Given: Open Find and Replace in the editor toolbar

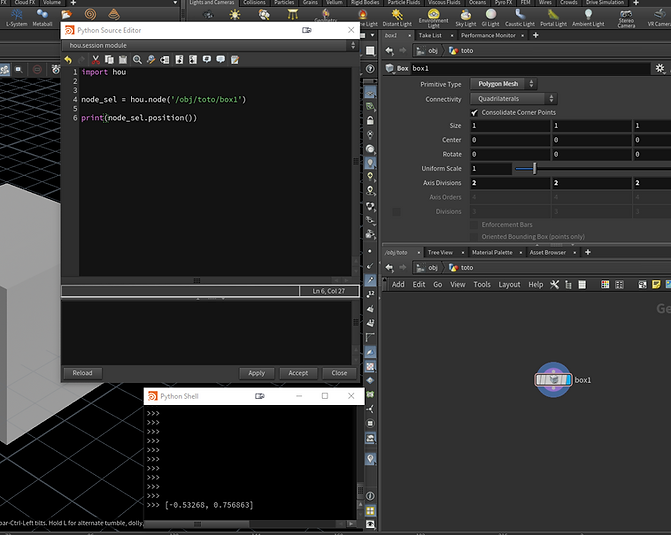Looking at the screenshot, I should [151, 59].
